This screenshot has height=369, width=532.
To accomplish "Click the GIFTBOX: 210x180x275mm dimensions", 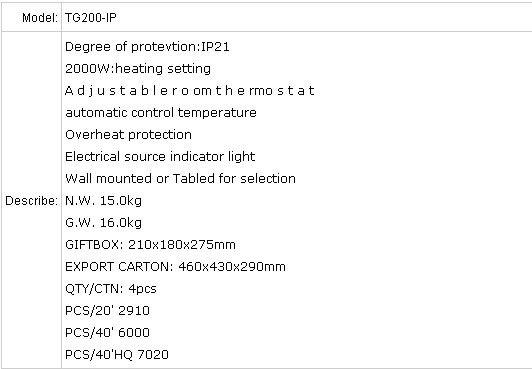I will (150, 245).
